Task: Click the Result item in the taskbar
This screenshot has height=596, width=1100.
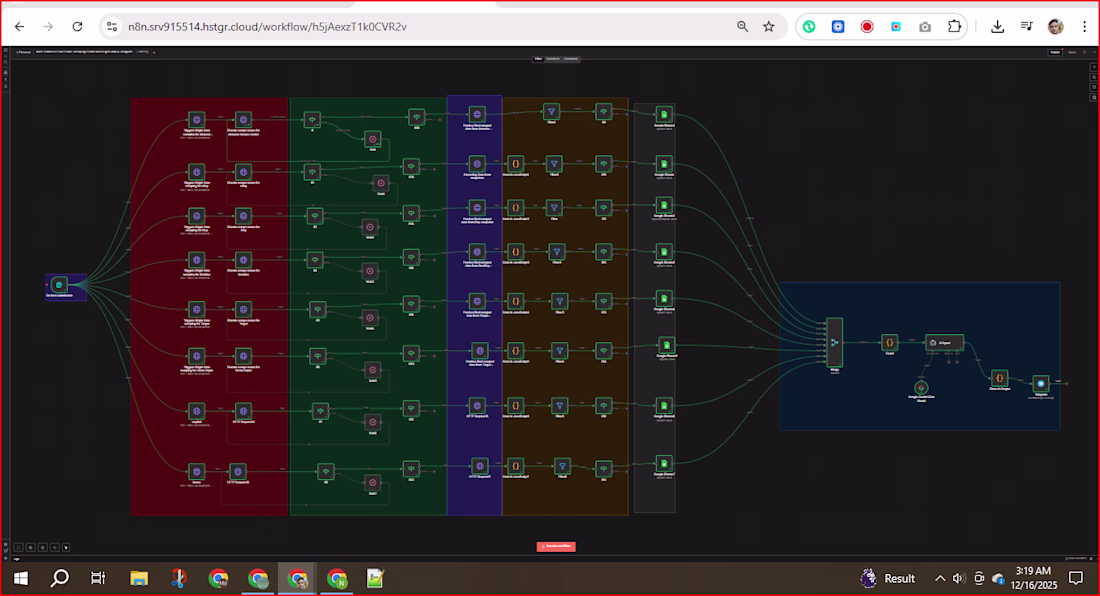Action: [x=888, y=578]
